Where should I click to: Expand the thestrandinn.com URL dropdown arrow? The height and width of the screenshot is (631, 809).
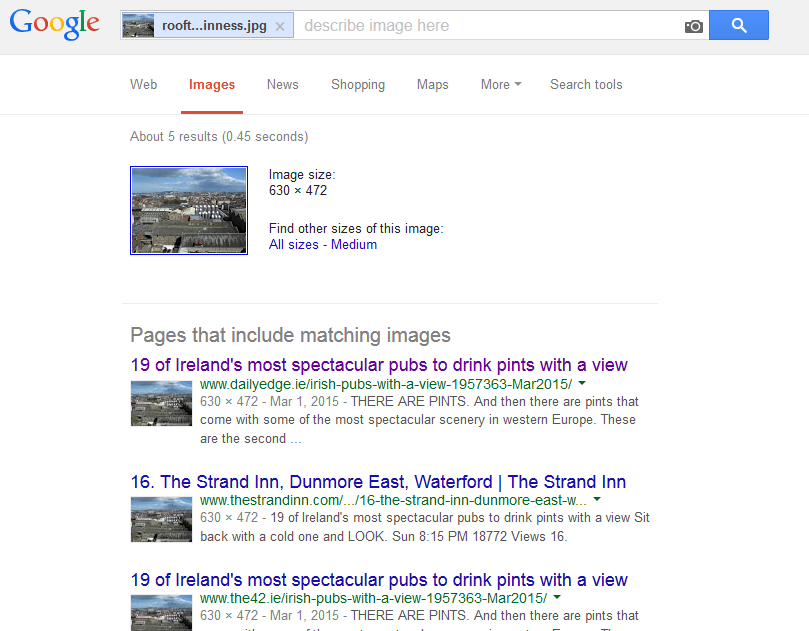(597, 499)
